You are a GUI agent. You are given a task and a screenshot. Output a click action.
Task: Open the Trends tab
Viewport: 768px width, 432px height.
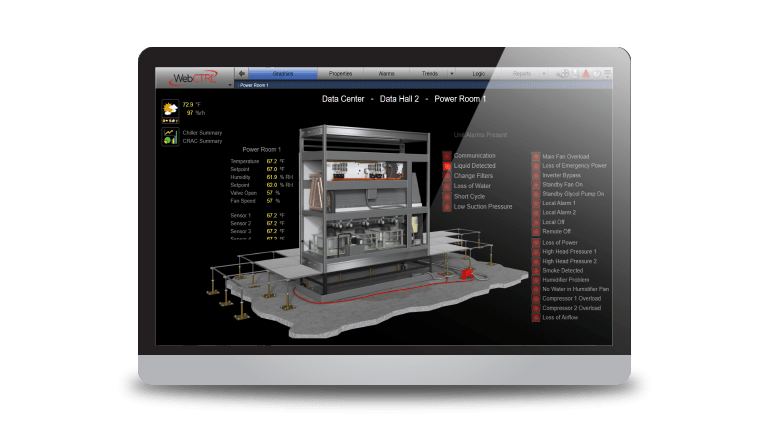coord(430,73)
